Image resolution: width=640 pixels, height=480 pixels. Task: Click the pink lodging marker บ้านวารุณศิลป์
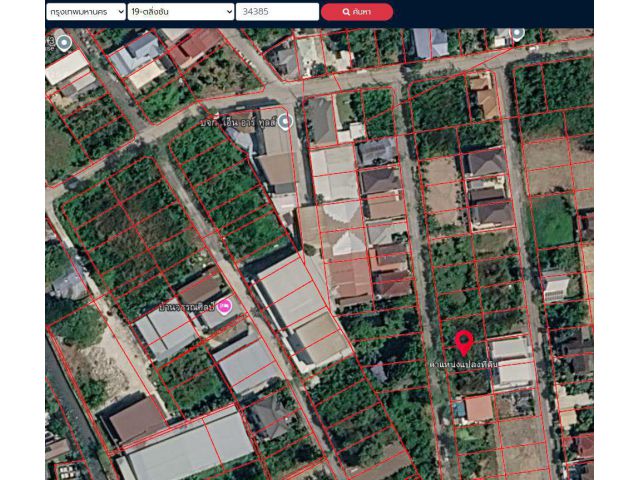(224, 307)
